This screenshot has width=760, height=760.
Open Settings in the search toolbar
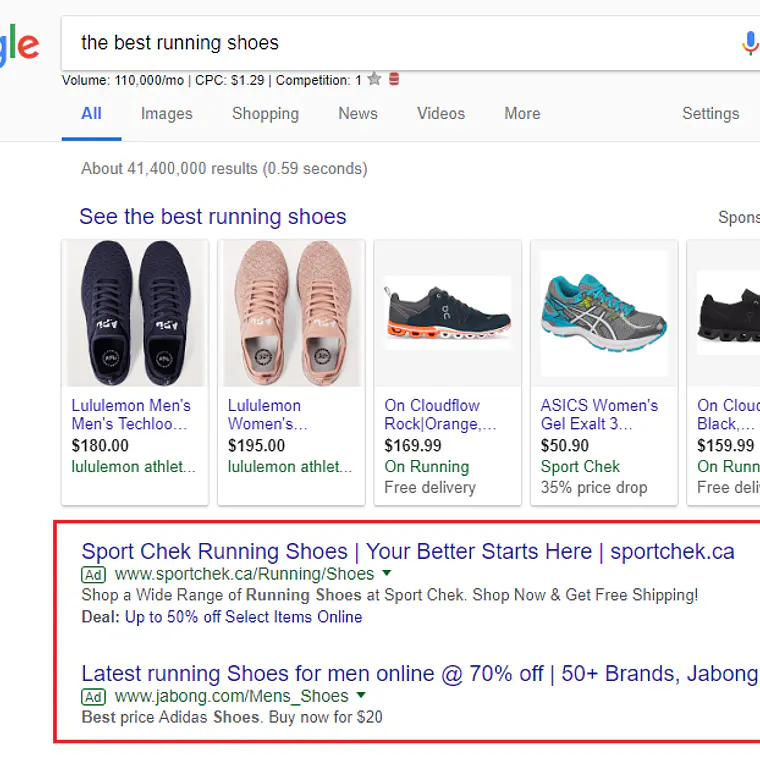coord(711,113)
